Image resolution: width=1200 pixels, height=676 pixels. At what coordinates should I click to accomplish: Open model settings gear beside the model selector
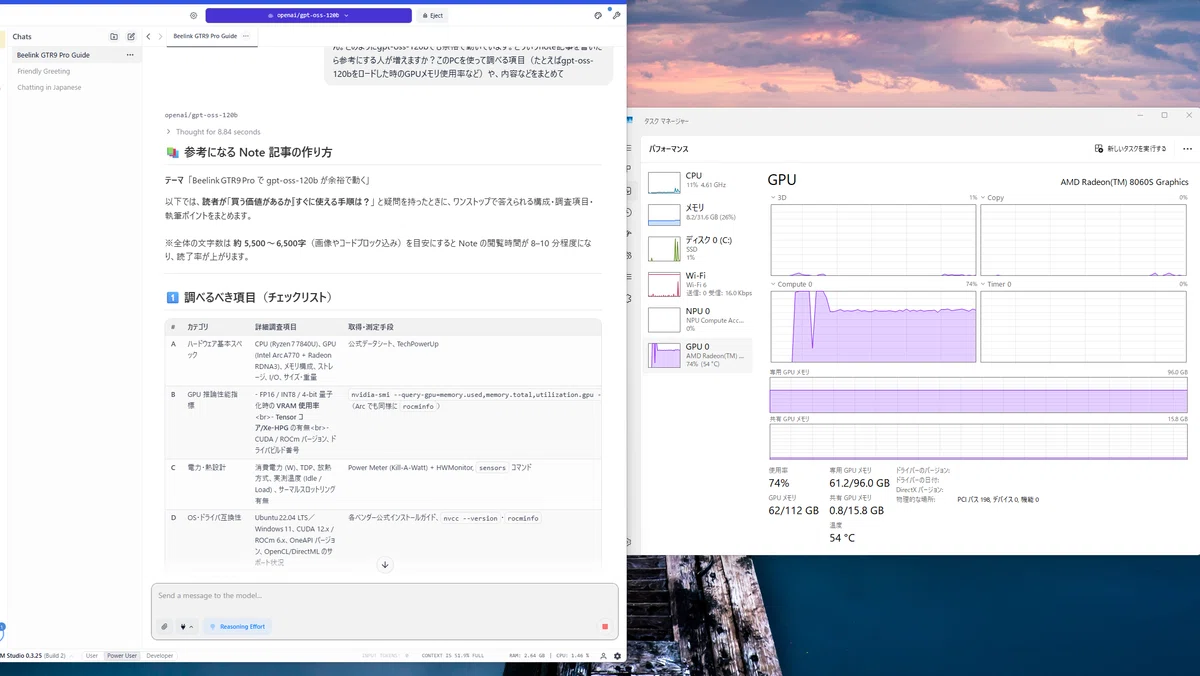coord(193,16)
